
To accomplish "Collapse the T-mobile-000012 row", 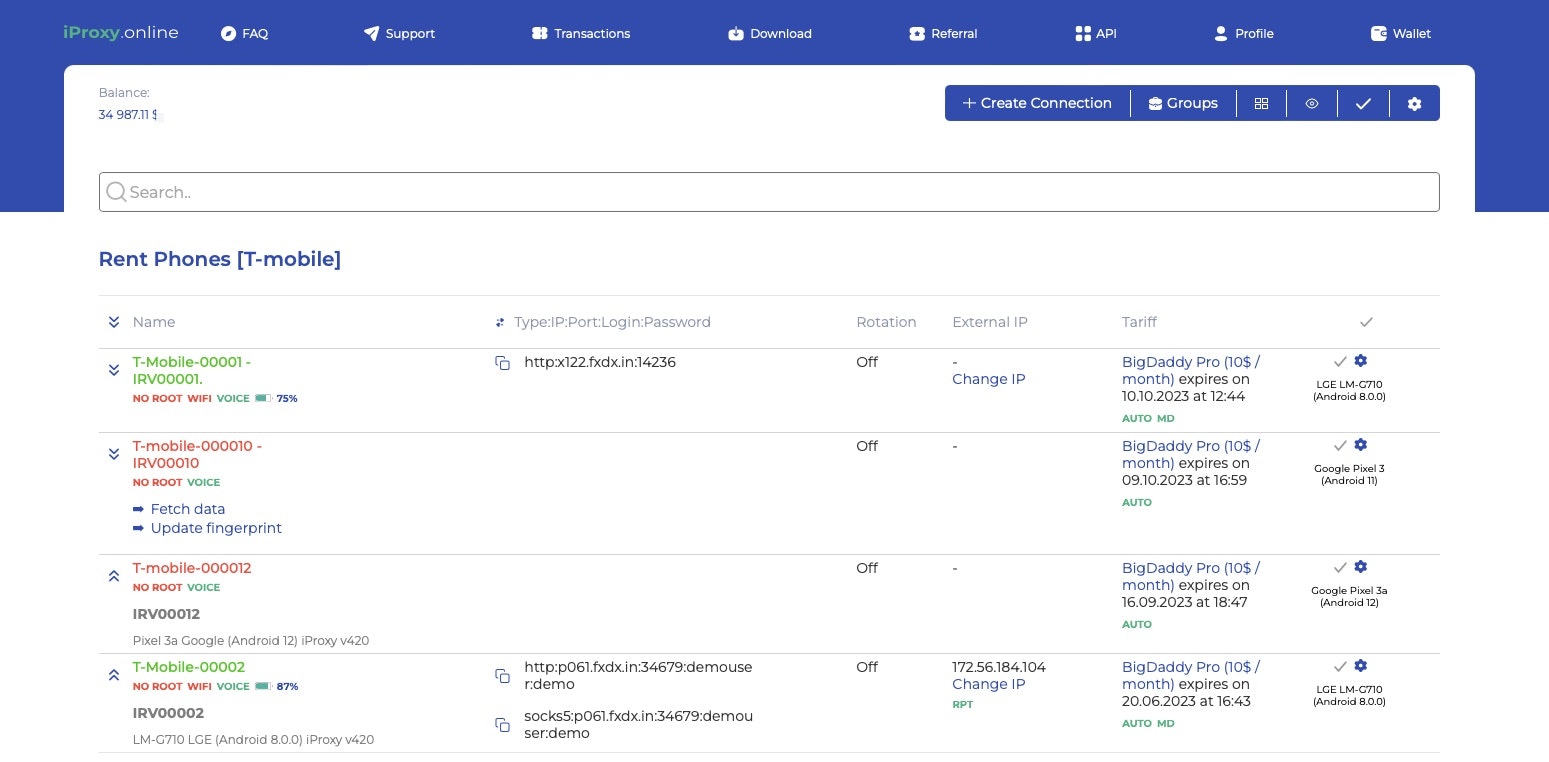I will coord(114,576).
